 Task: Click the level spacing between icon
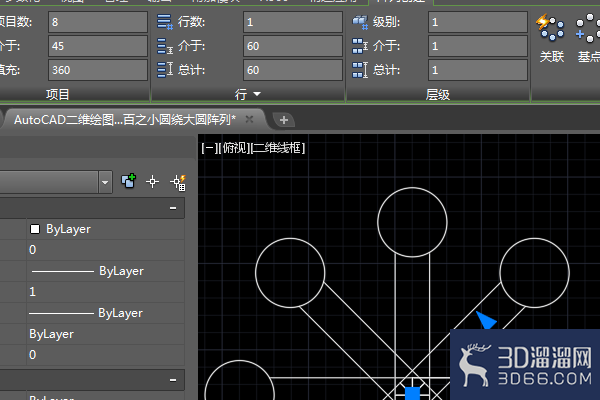click(360, 46)
